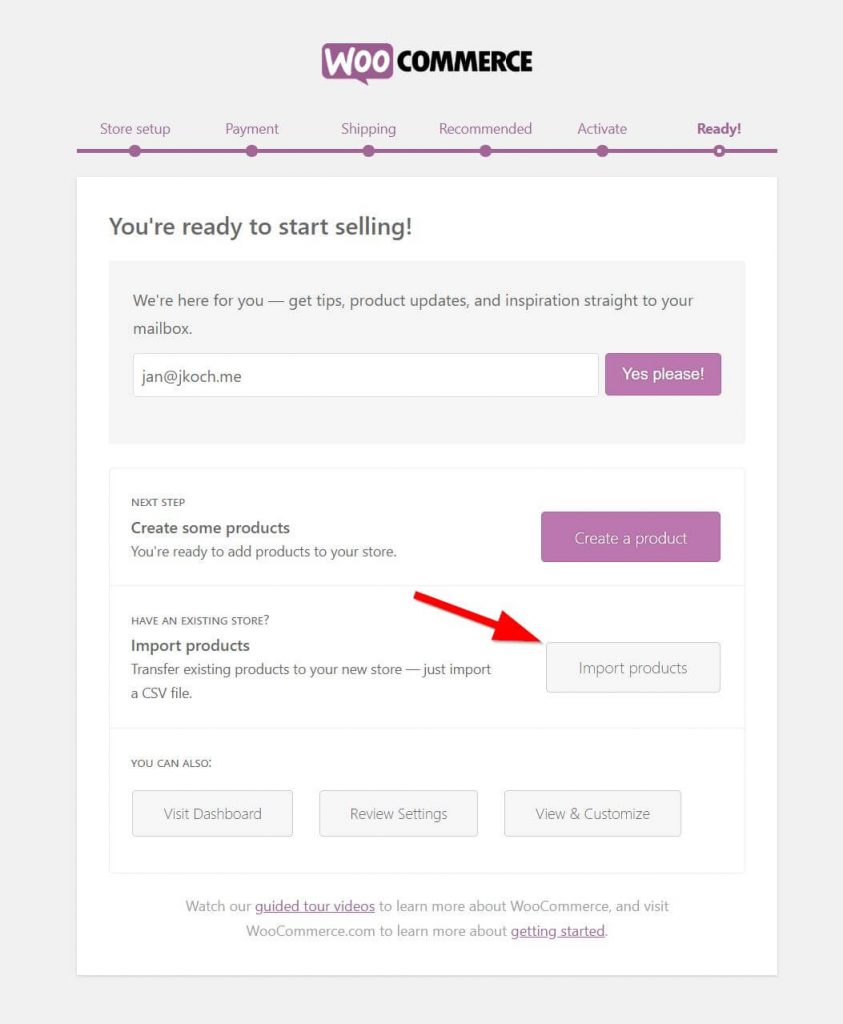Open the Shipping setup step

pos(368,128)
